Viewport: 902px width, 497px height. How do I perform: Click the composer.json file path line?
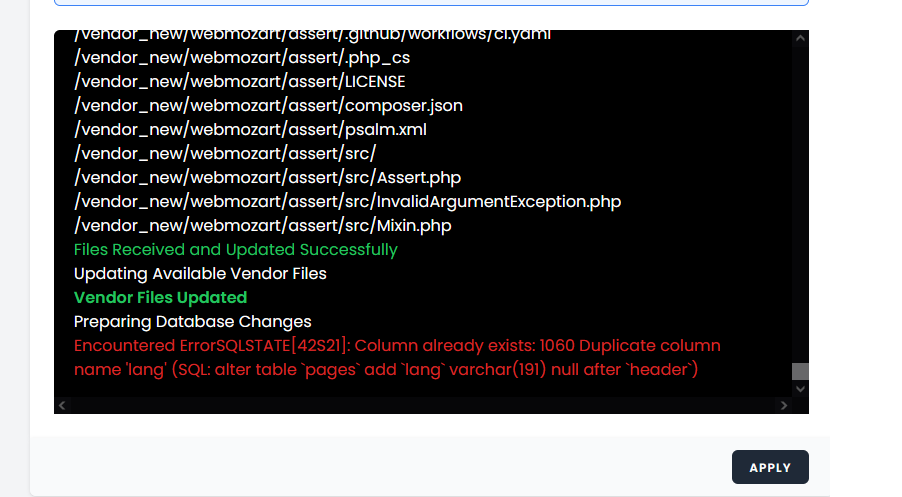268,105
